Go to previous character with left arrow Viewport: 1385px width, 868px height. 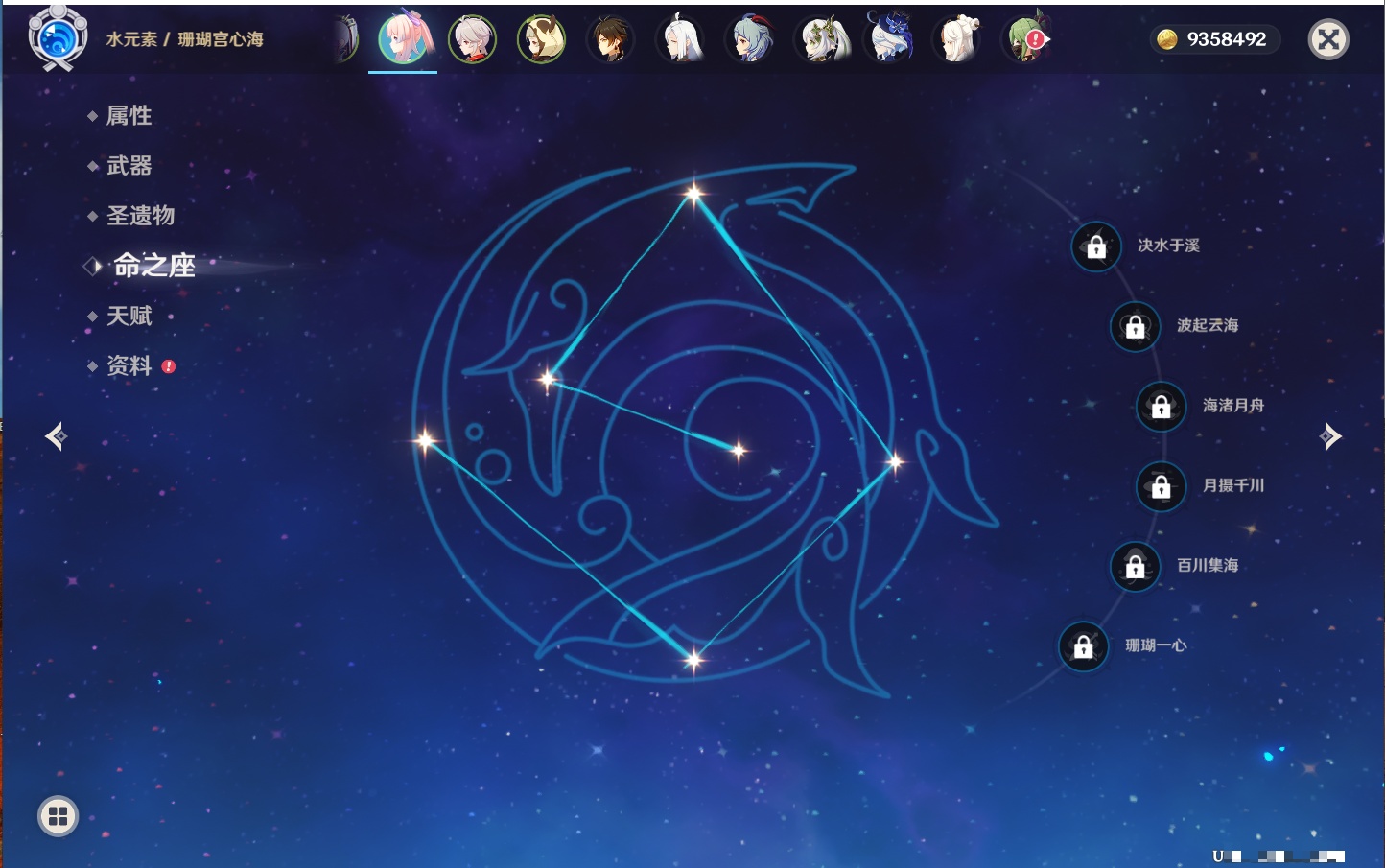(56, 436)
